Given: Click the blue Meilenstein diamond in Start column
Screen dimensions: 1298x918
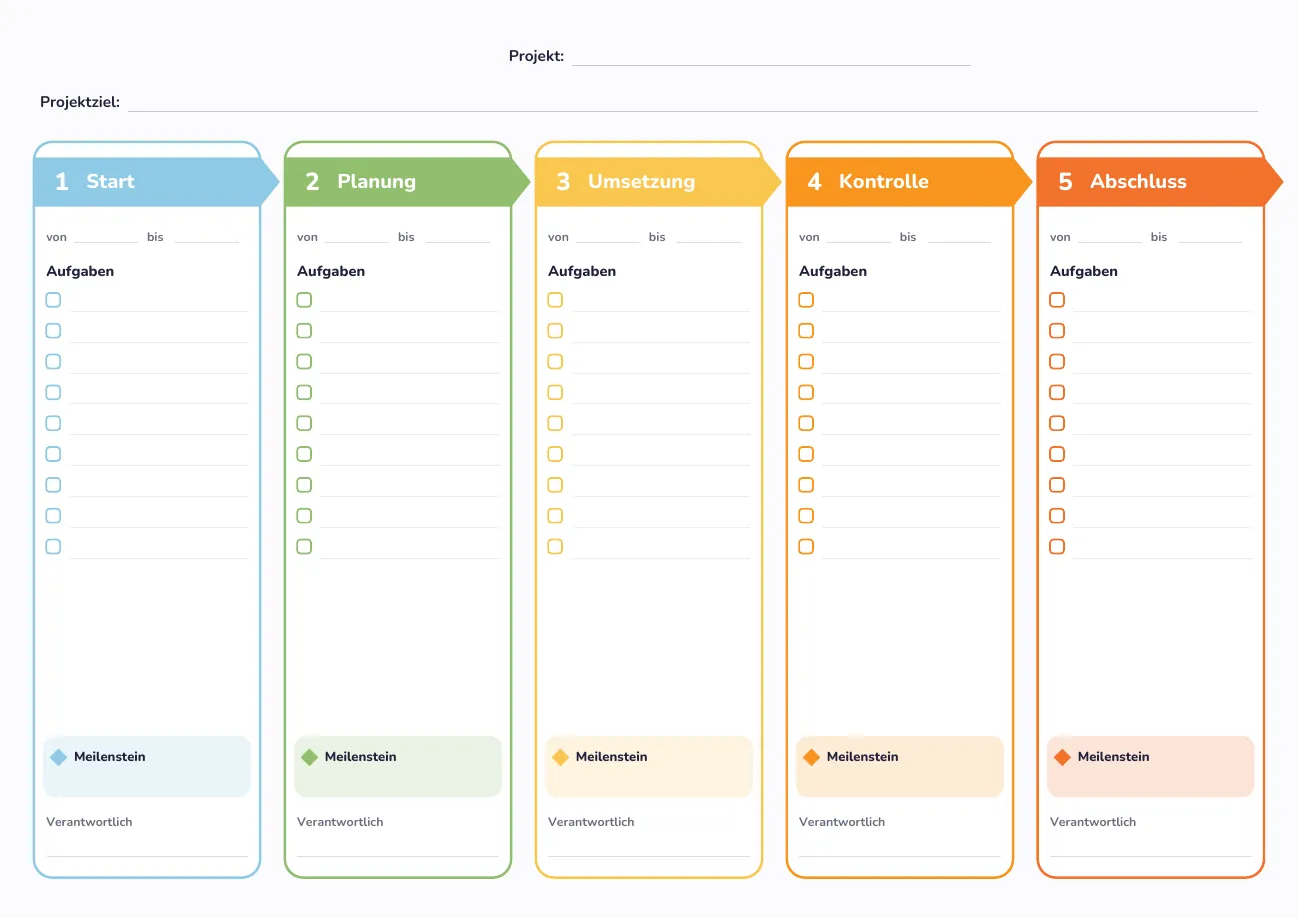Looking at the screenshot, I should click(x=58, y=757).
